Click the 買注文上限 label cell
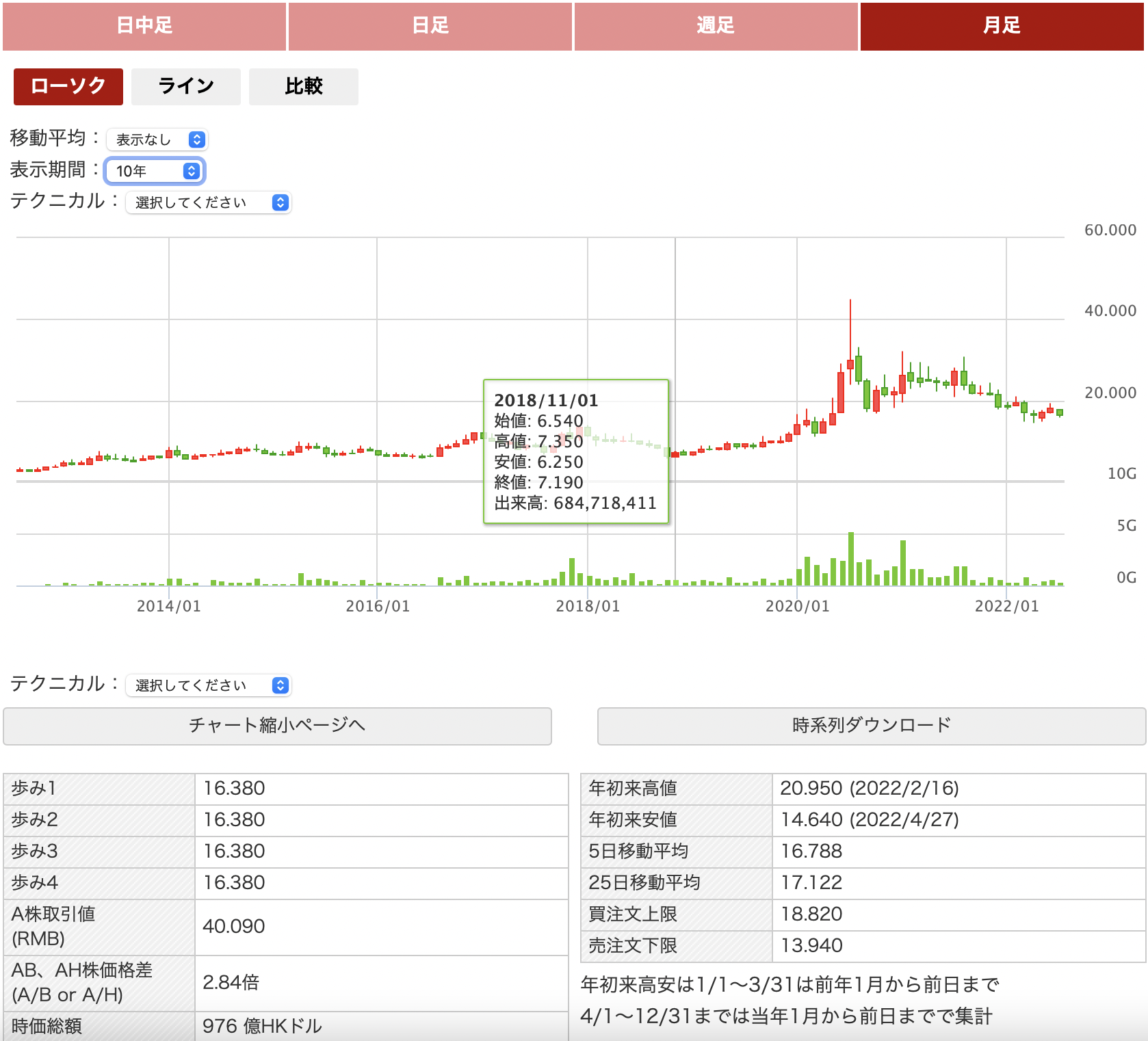 677,915
